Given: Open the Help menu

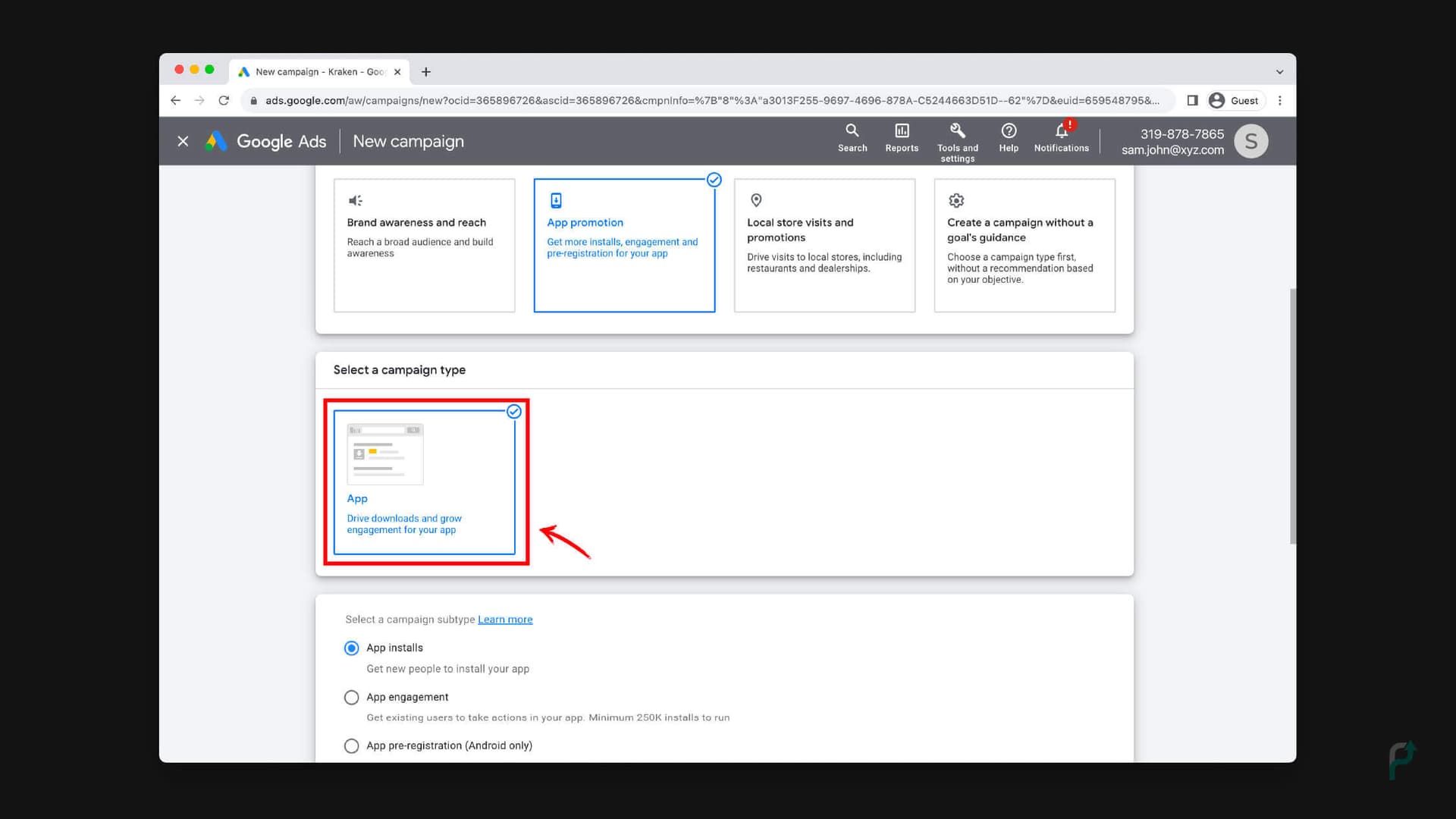Looking at the screenshot, I should (x=1009, y=138).
